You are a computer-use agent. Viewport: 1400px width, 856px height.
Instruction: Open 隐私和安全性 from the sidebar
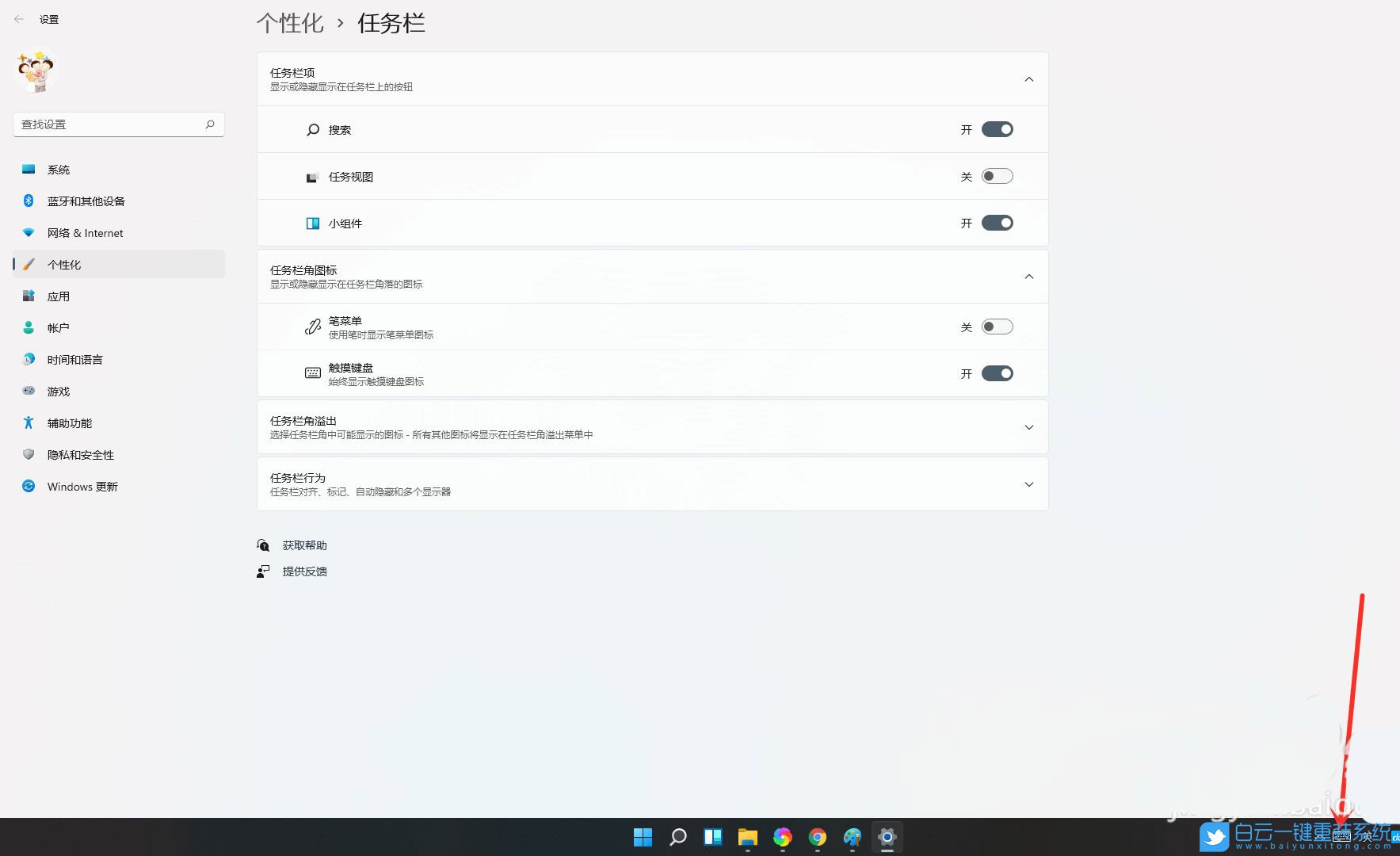[x=81, y=454]
